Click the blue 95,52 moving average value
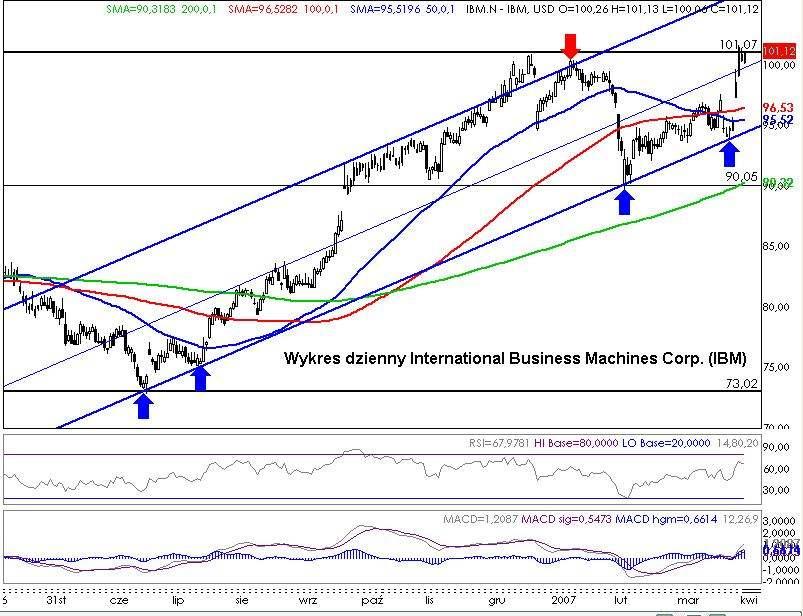 (x=778, y=119)
